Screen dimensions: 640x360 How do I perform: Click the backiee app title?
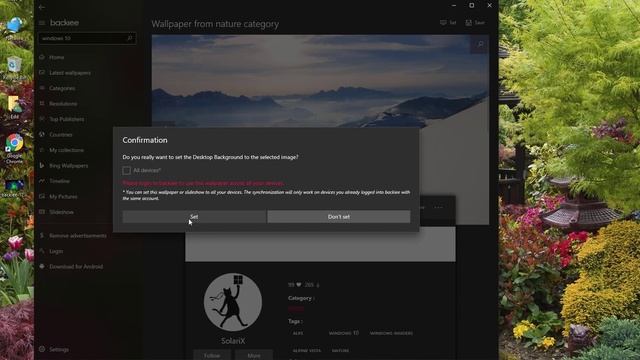(64, 23)
